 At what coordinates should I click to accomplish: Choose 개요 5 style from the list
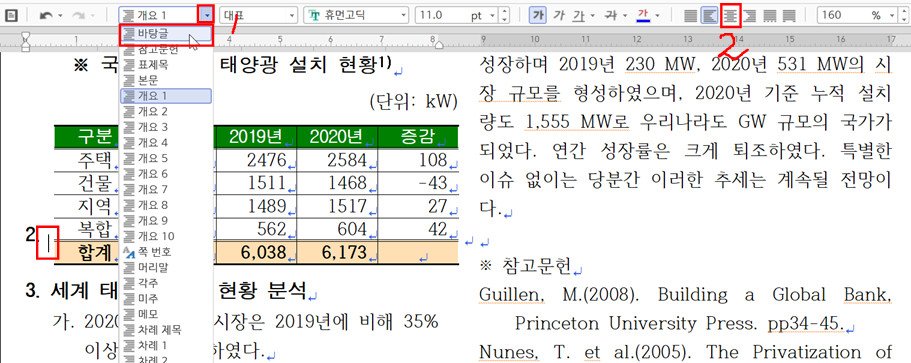pos(166,159)
